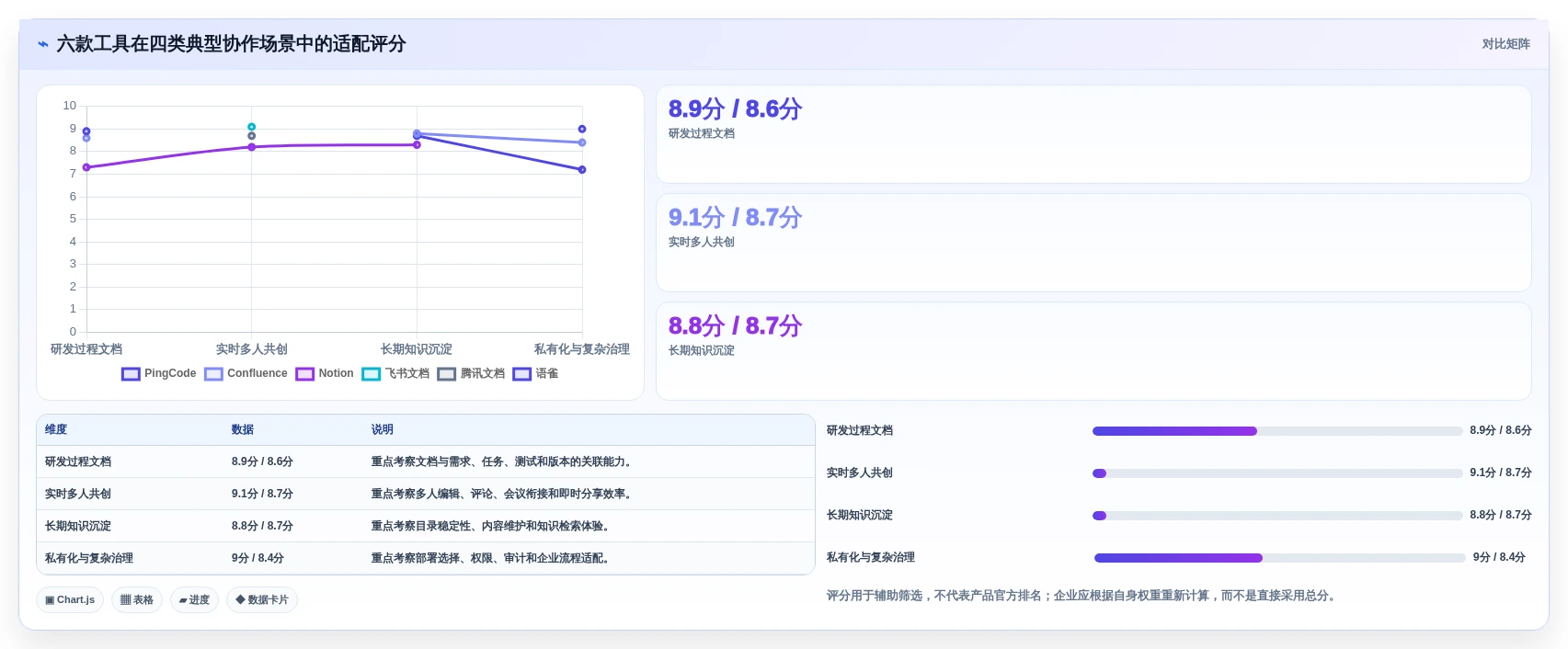Click the title icon beside 六款工具

43,44
